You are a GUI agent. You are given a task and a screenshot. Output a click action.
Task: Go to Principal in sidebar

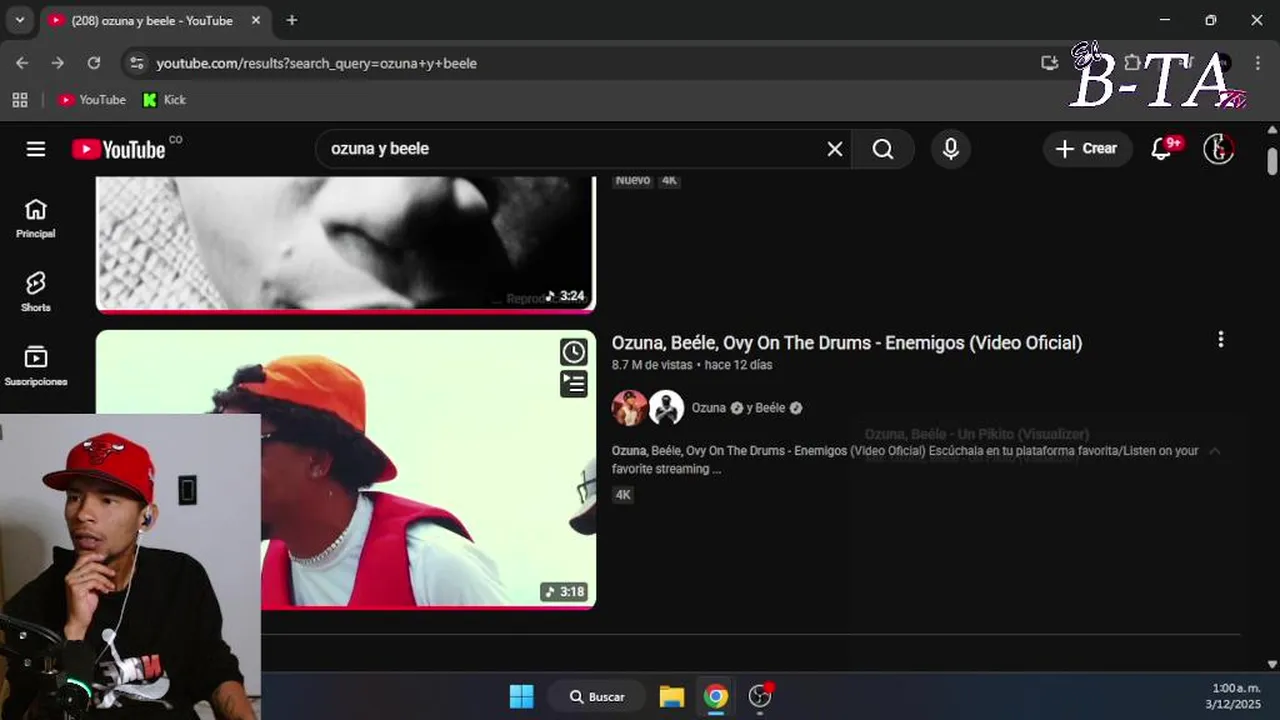(x=36, y=218)
